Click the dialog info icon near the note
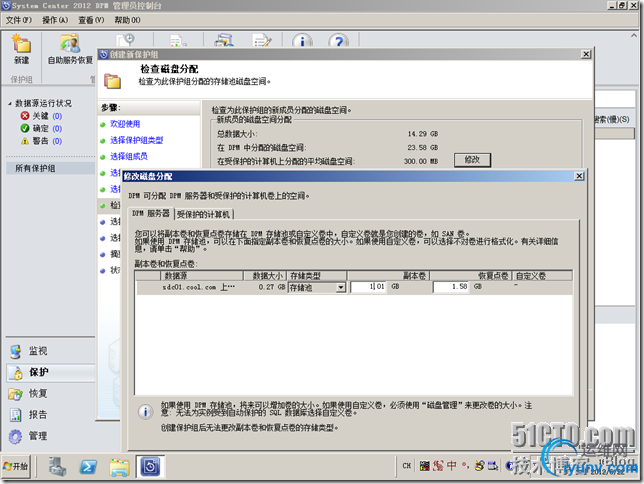This screenshot has height=484, width=644. pos(145,411)
